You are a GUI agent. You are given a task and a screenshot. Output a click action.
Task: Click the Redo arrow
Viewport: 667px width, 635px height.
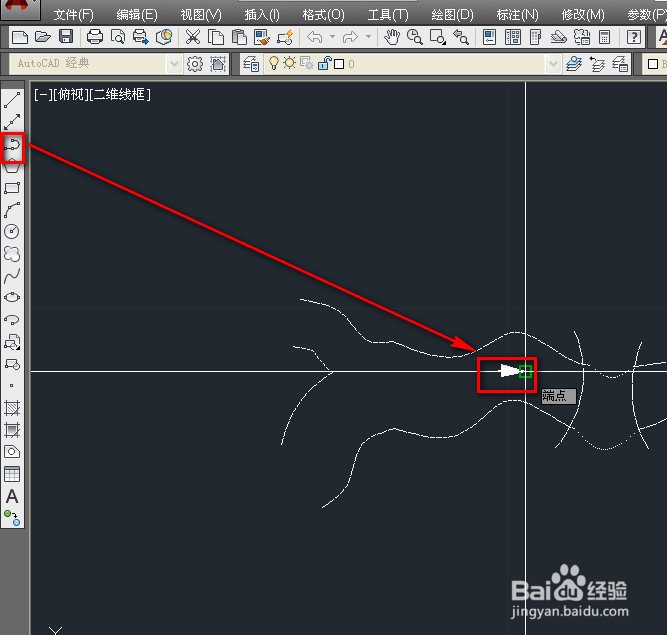pos(350,37)
